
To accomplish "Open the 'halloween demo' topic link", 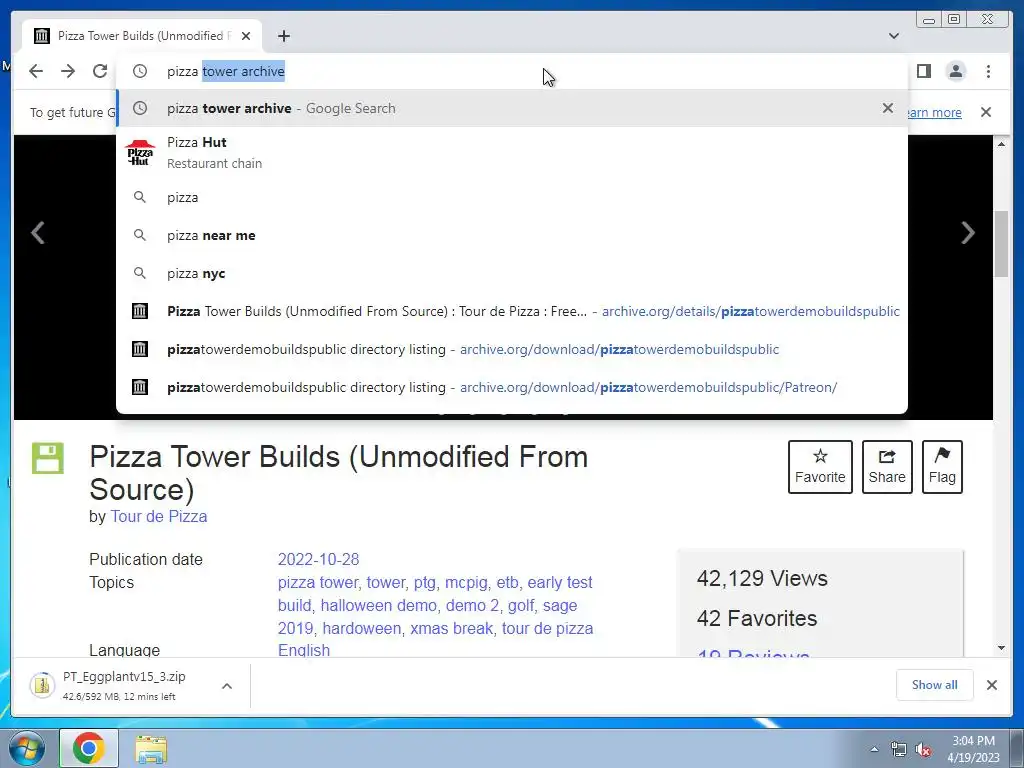I will click(379, 605).
